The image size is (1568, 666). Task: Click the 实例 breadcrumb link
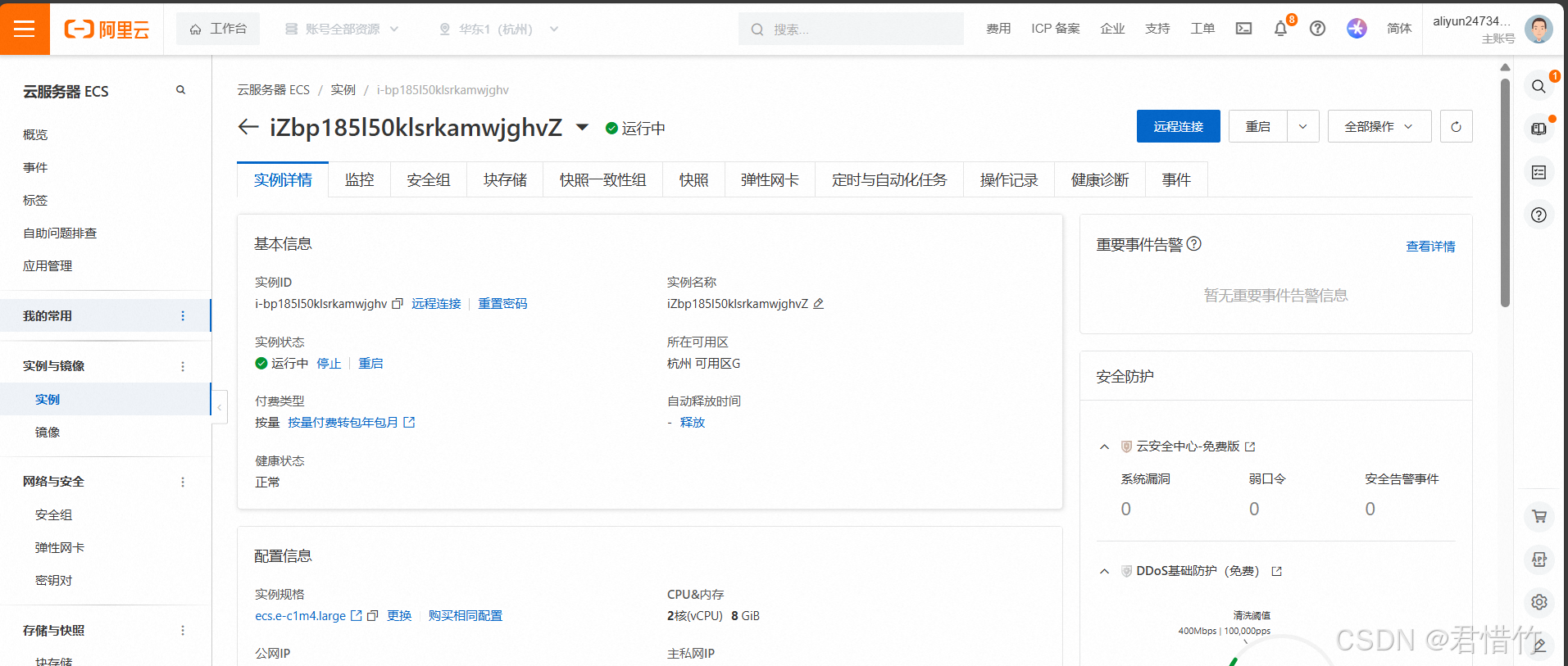pyautogui.click(x=343, y=90)
